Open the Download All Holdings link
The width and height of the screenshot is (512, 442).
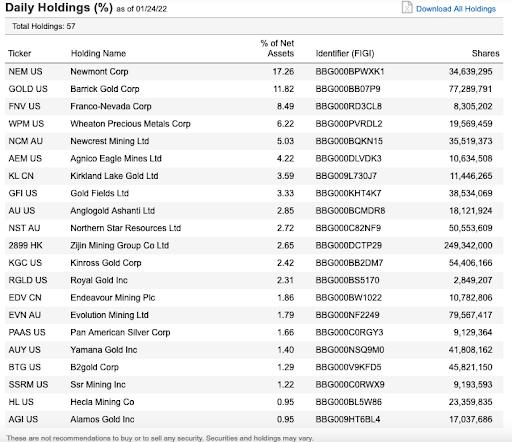pyautogui.click(x=456, y=9)
